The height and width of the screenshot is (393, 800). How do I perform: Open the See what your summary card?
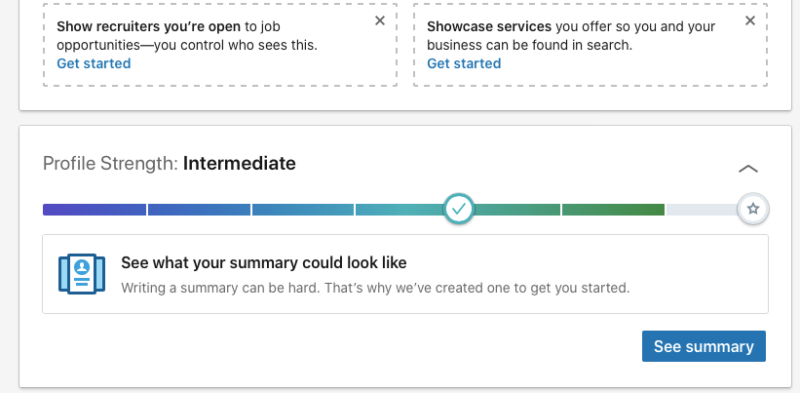(x=405, y=274)
